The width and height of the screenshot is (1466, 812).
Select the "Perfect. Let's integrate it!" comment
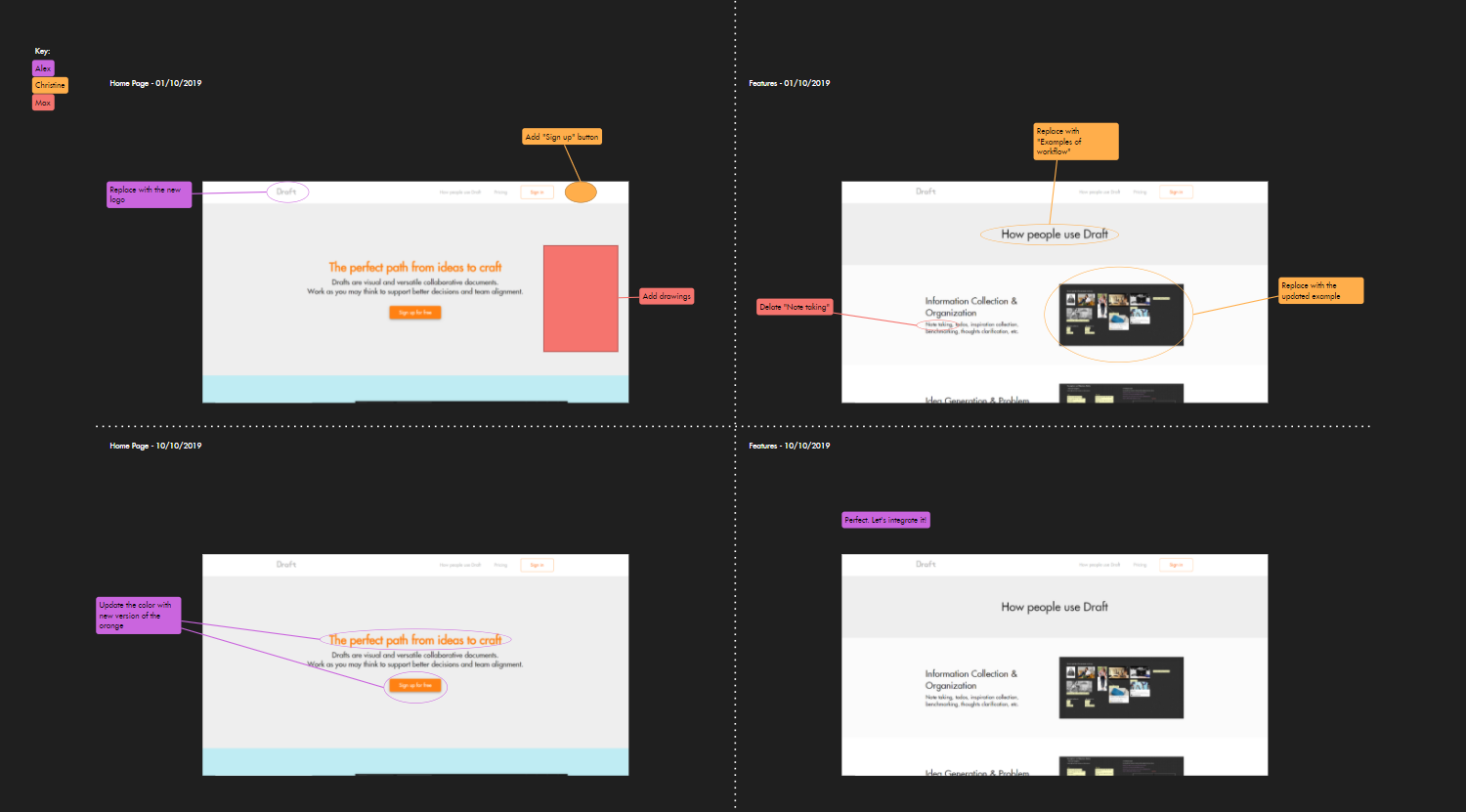tap(885, 520)
